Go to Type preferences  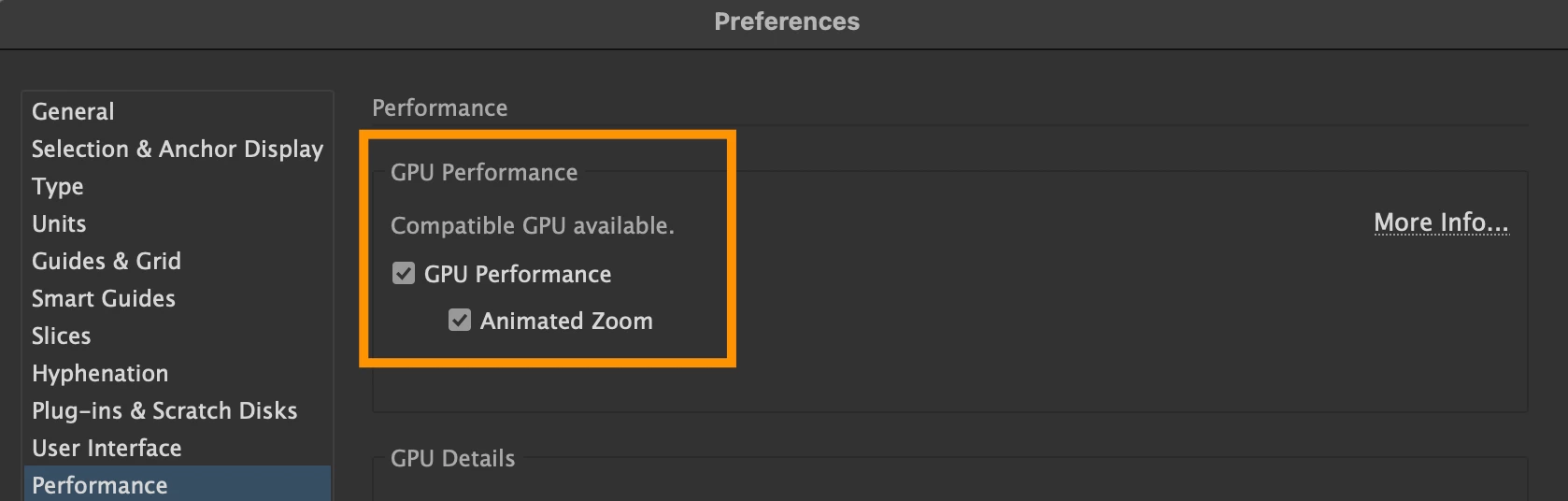coord(58,186)
